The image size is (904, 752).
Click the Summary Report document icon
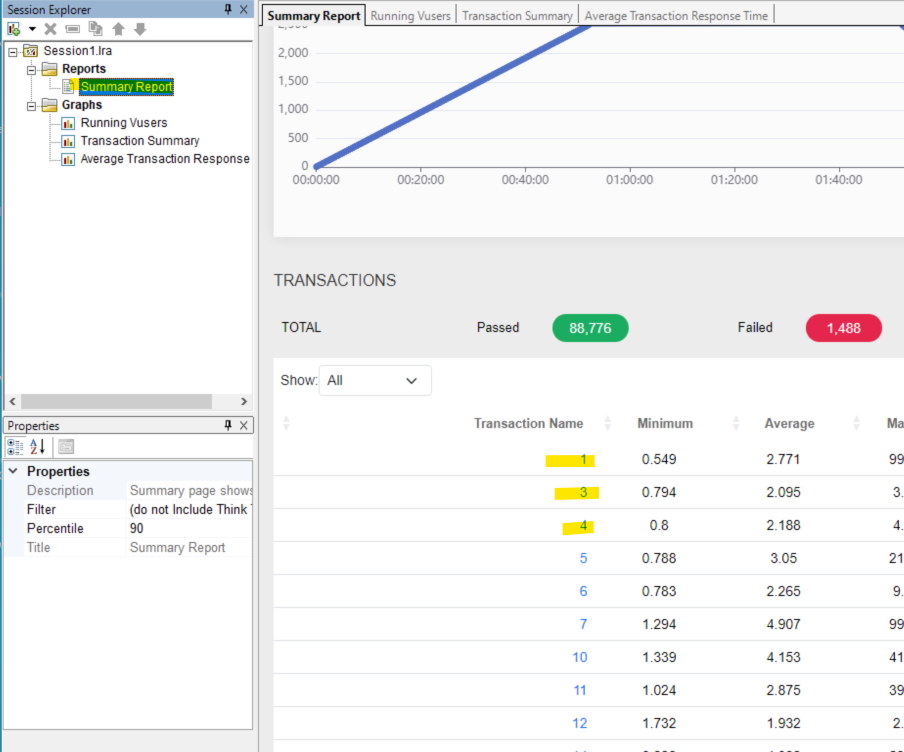(x=68, y=87)
